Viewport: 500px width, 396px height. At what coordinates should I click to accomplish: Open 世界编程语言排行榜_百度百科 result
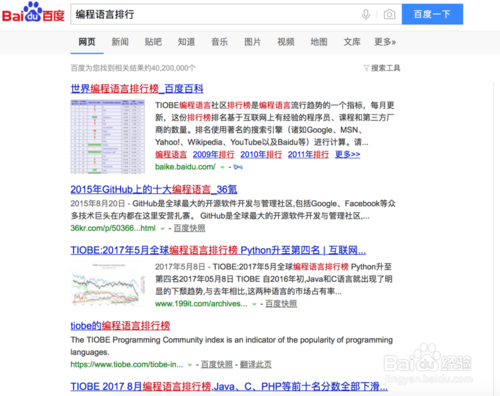pos(137,89)
